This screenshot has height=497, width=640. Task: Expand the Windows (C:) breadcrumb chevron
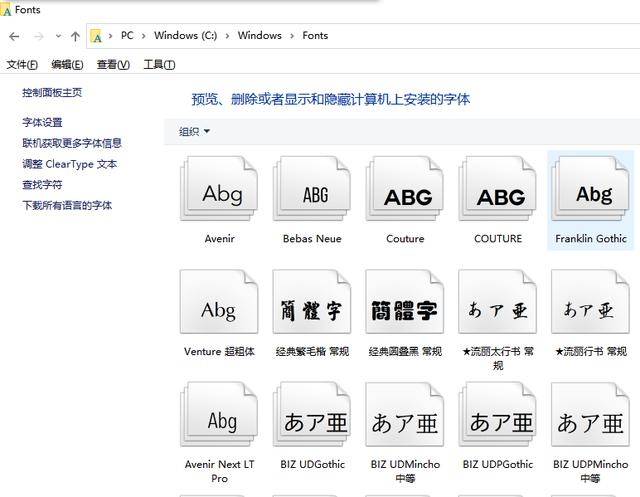(228, 36)
